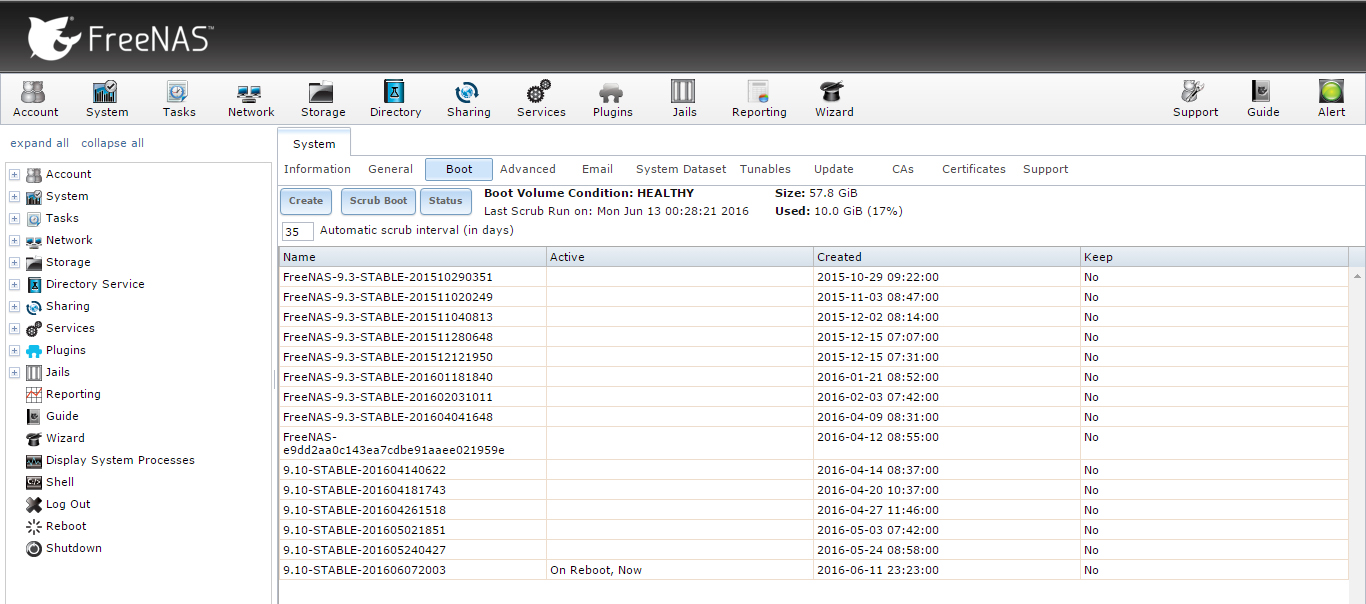This screenshot has height=604, width=1366.
Task: Sort by the Keep column header
Action: 1214,257
